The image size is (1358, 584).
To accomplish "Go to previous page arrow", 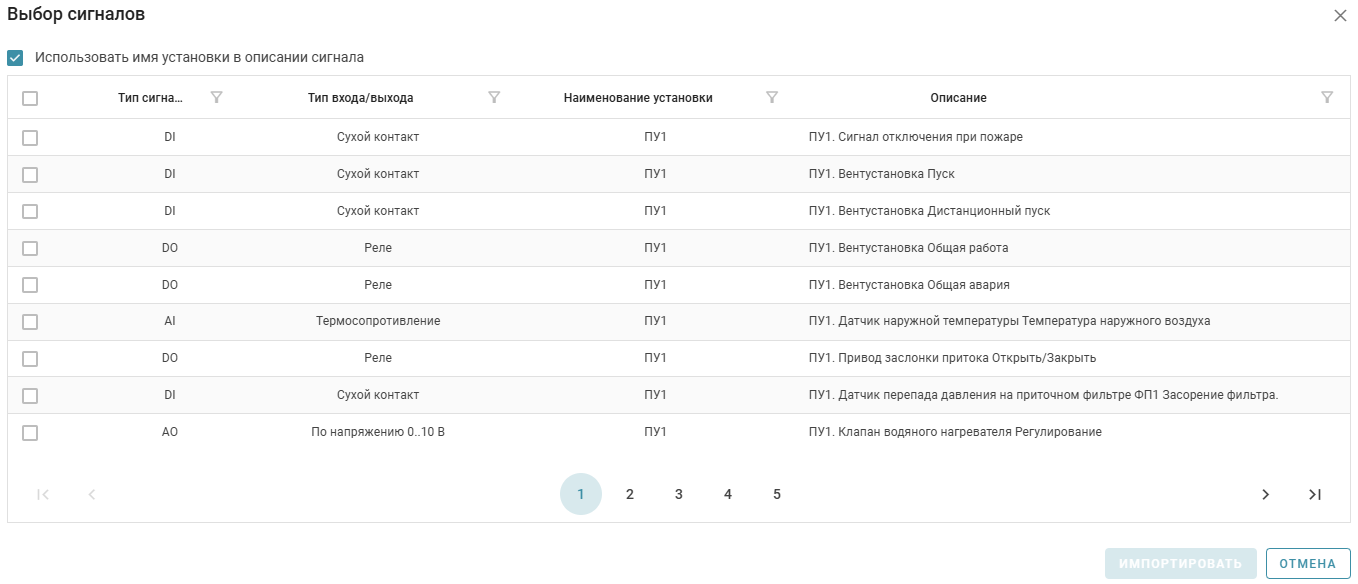I will 92,494.
